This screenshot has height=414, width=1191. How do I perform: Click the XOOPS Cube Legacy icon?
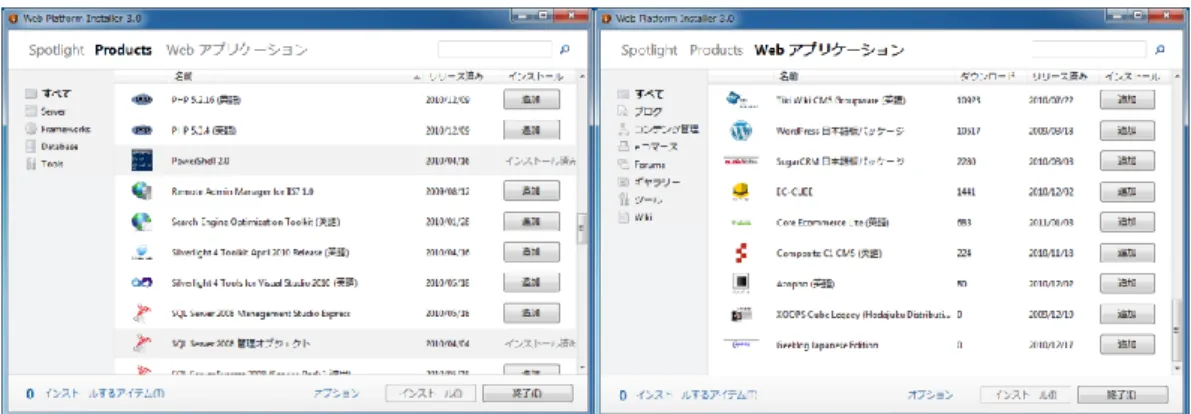741,314
